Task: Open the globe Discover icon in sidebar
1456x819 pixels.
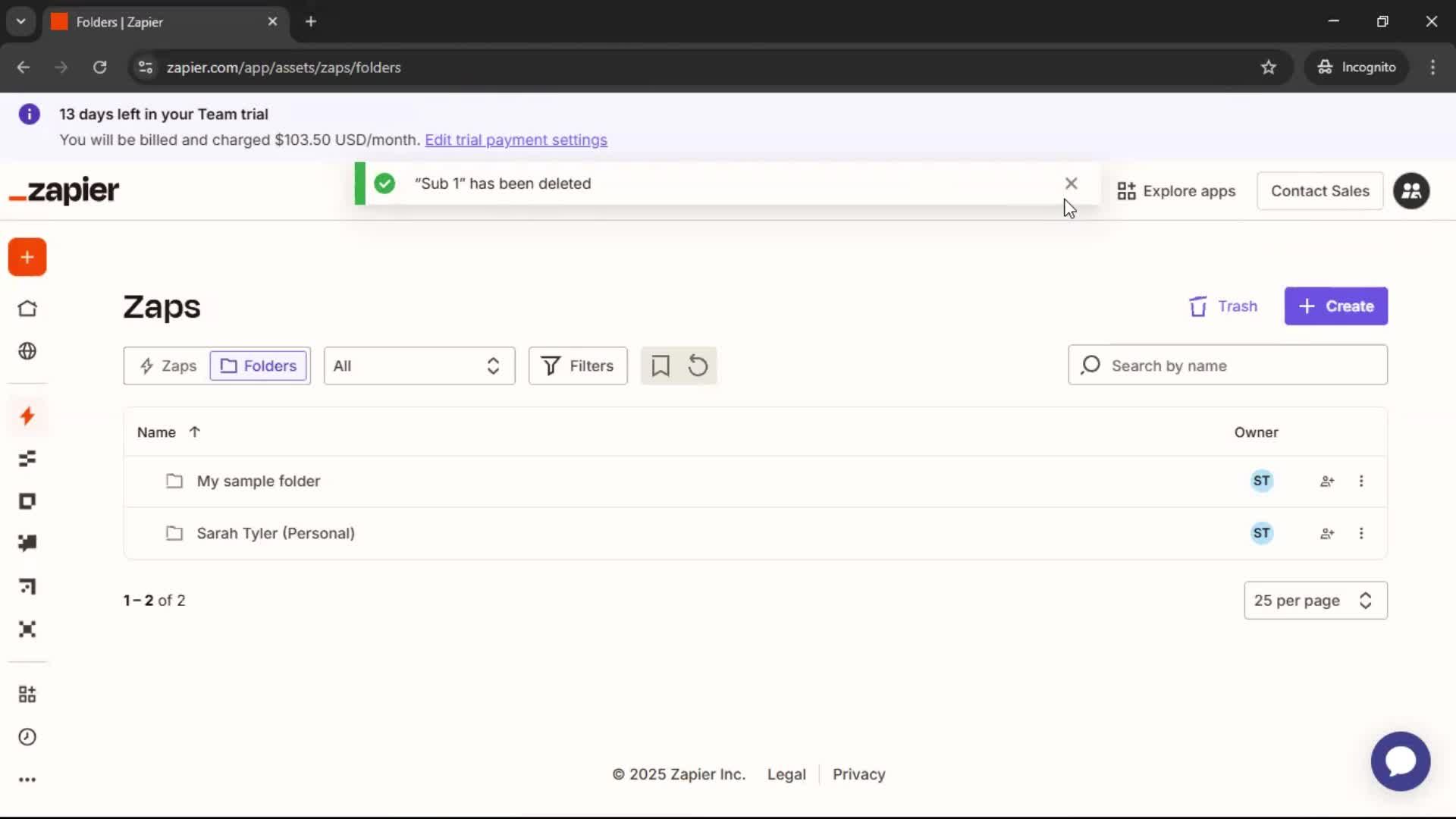Action: [27, 351]
